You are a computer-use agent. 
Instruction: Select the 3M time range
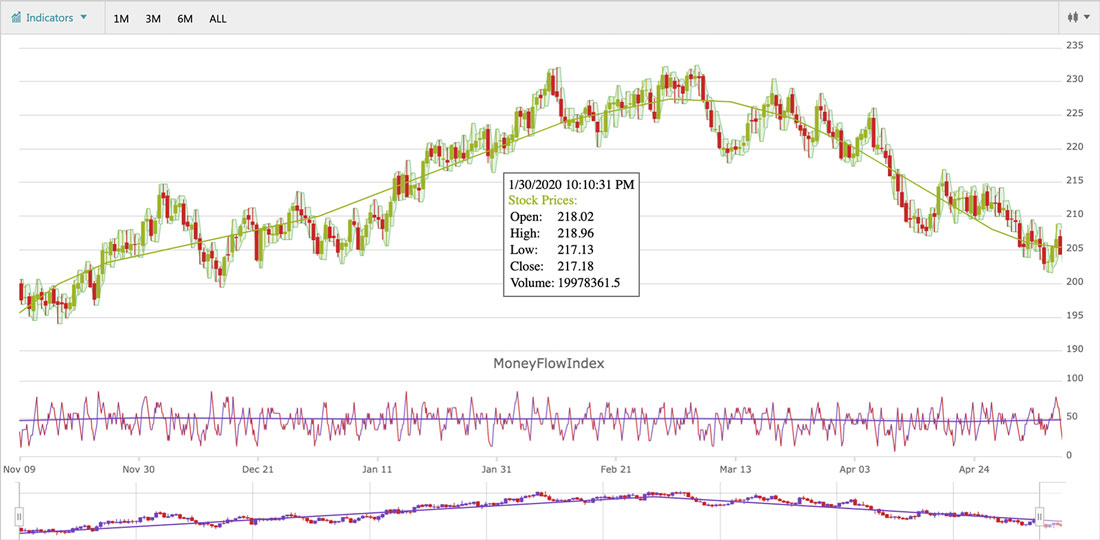coord(153,19)
